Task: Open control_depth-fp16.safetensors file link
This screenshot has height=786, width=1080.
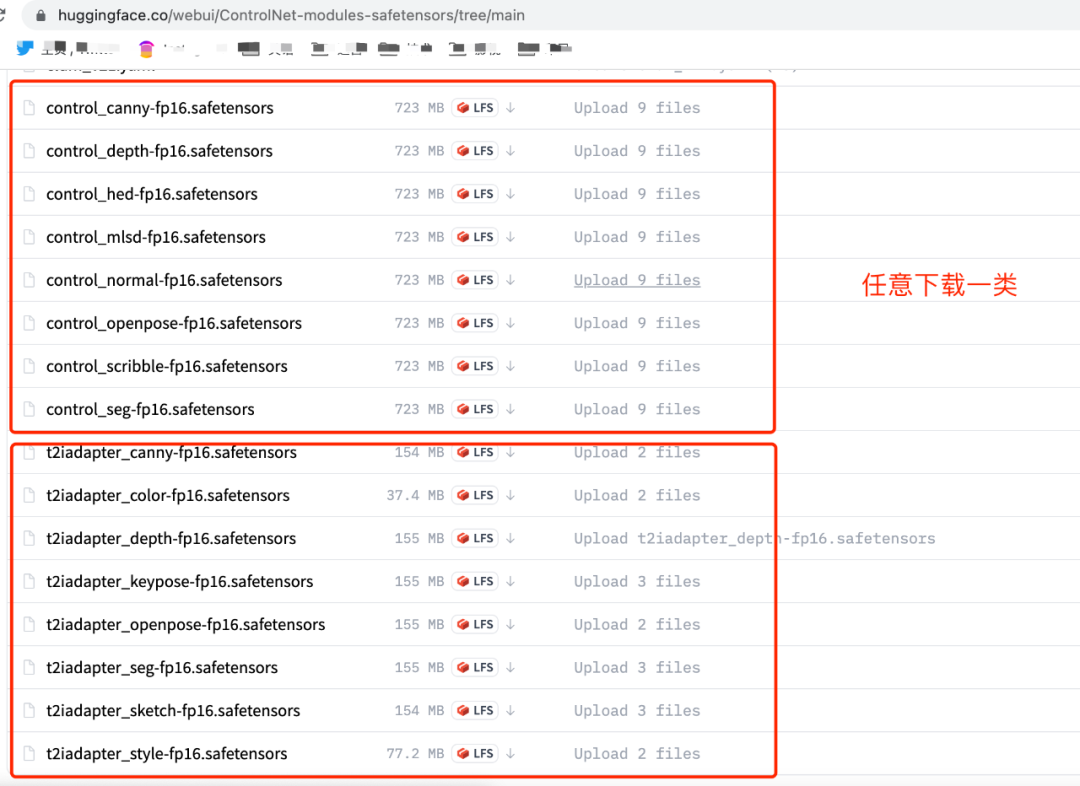Action: 159,151
